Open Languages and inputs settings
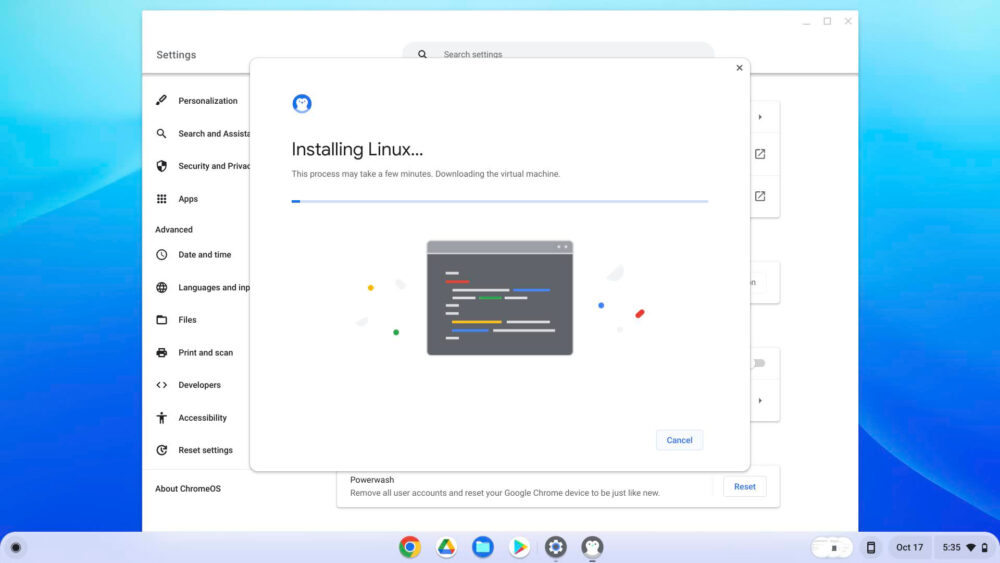 (x=214, y=288)
